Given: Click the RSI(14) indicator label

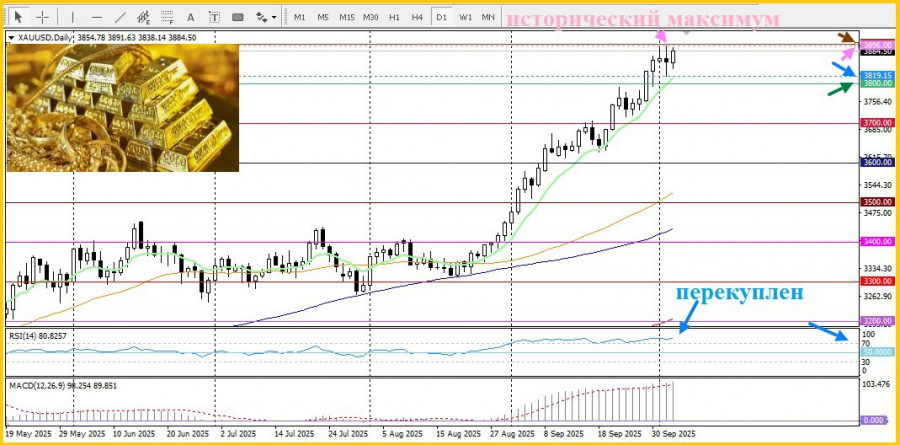Looking at the screenshot, I should (x=36, y=334).
